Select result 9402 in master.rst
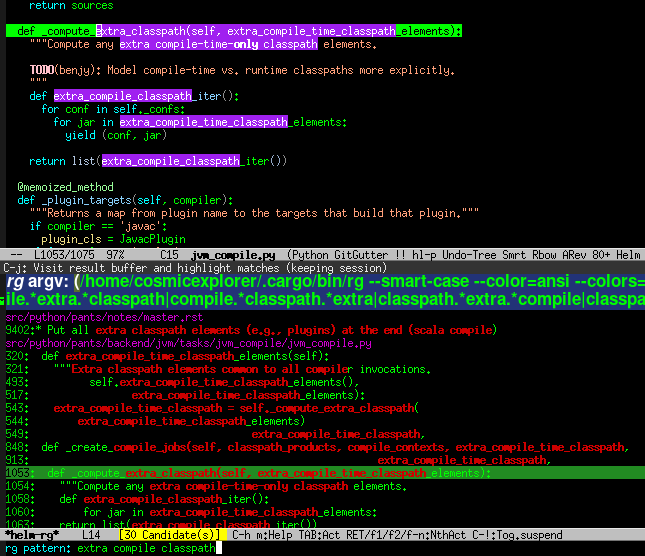This screenshot has width=645, height=556. point(251,330)
